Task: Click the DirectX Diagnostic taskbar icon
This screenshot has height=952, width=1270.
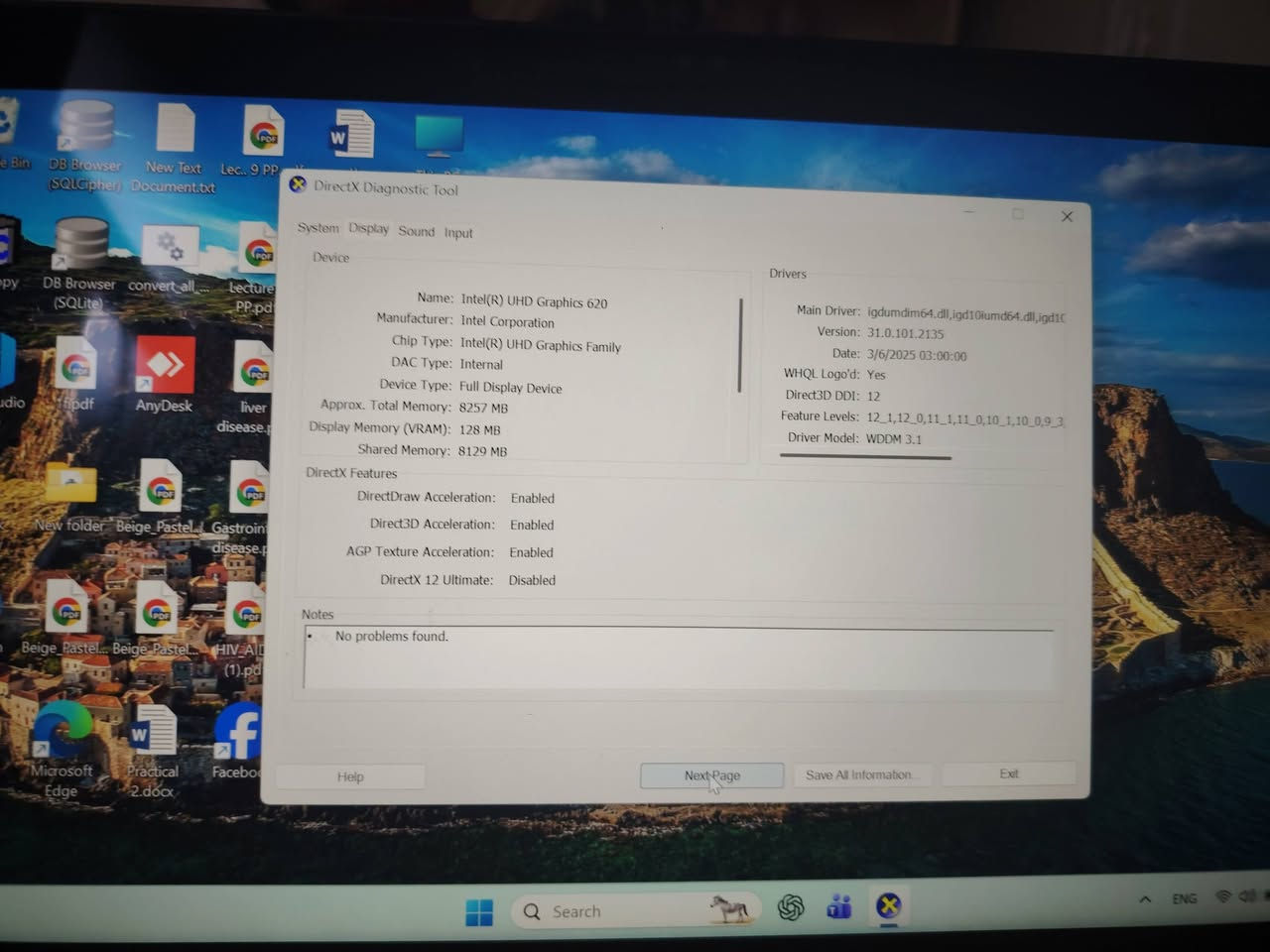Action: (888, 905)
